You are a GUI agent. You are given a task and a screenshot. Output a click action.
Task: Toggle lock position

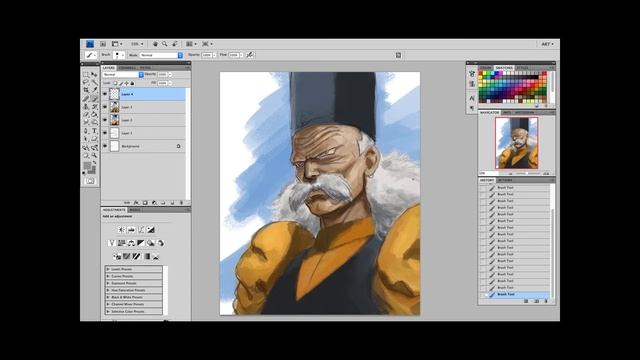tap(127, 83)
